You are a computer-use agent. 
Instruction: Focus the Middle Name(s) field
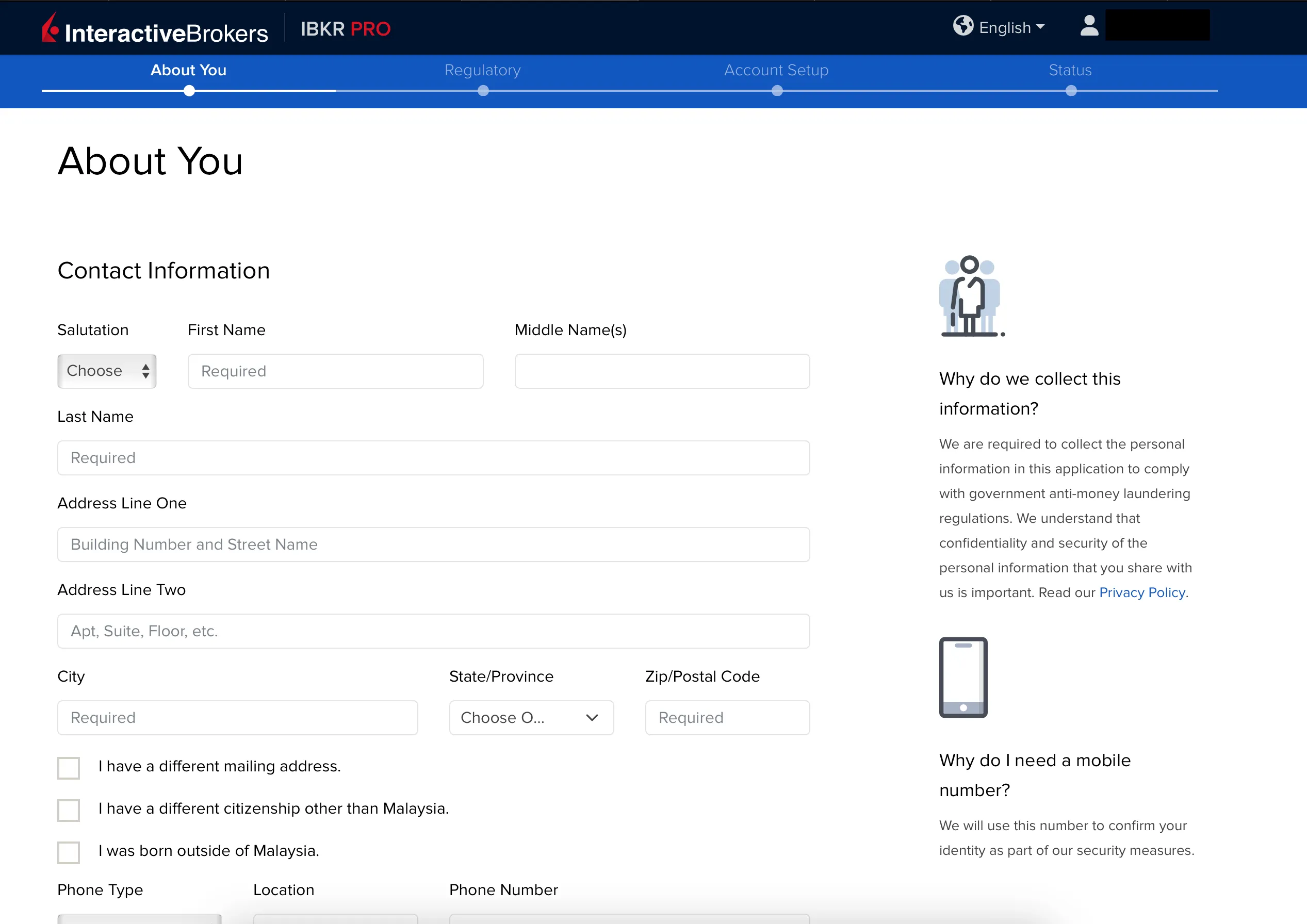[662, 371]
